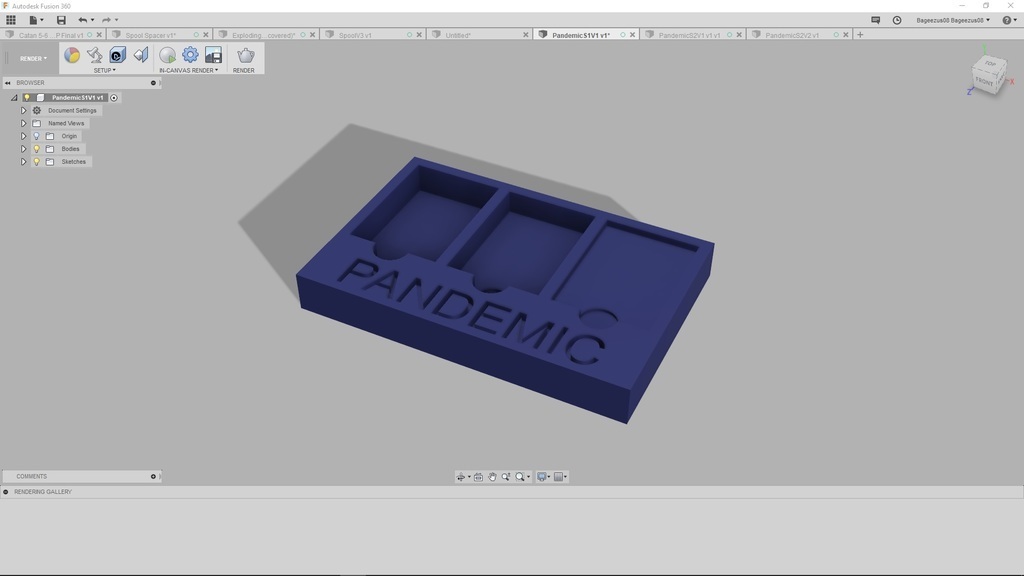
Task: Open the data panel grid icon
Action: (10, 20)
